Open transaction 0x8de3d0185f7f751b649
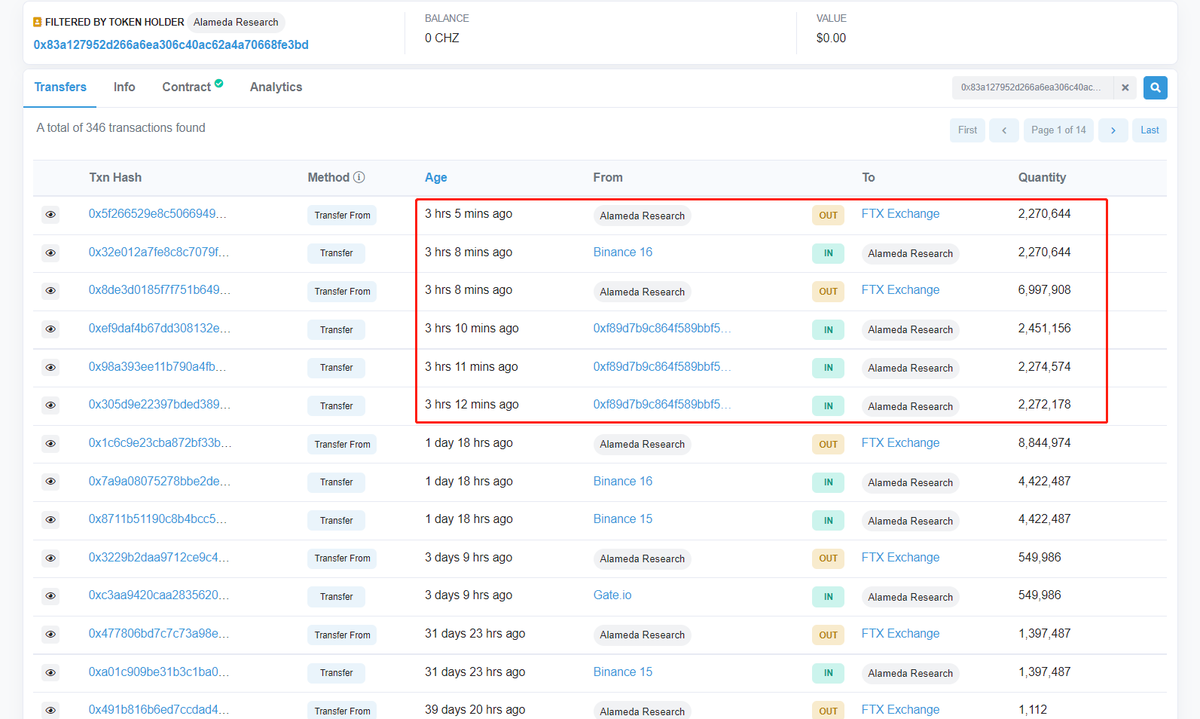The image size is (1200, 719). click(159, 290)
